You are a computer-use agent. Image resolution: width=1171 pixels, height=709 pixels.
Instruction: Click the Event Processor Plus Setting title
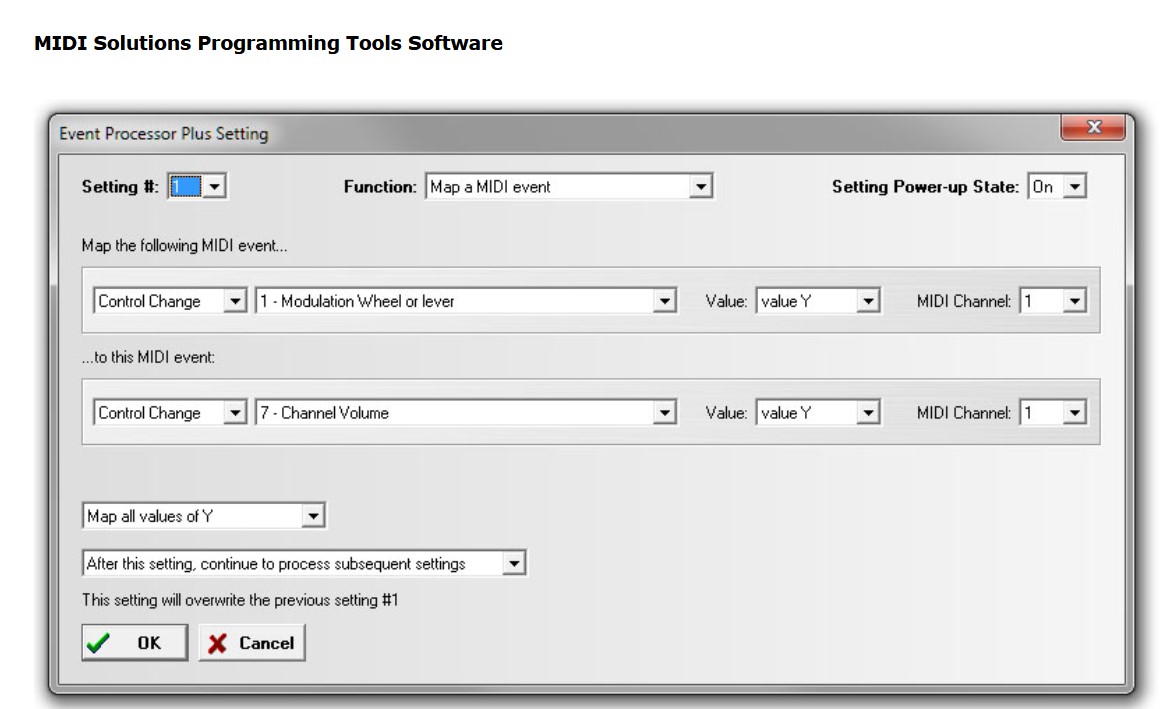[164, 134]
